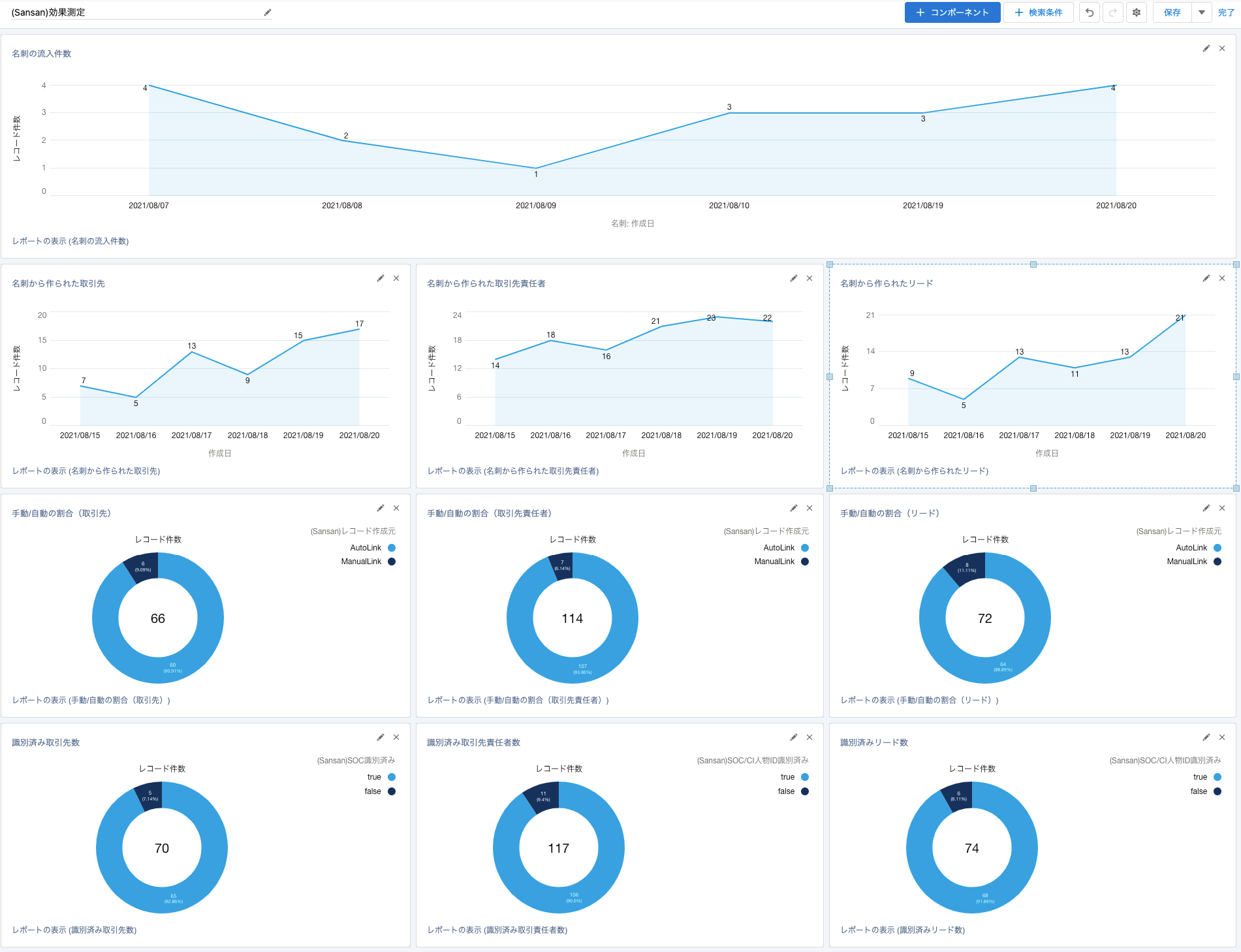Remove the 名刺から作られた取引先 component

[x=396, y=278]
